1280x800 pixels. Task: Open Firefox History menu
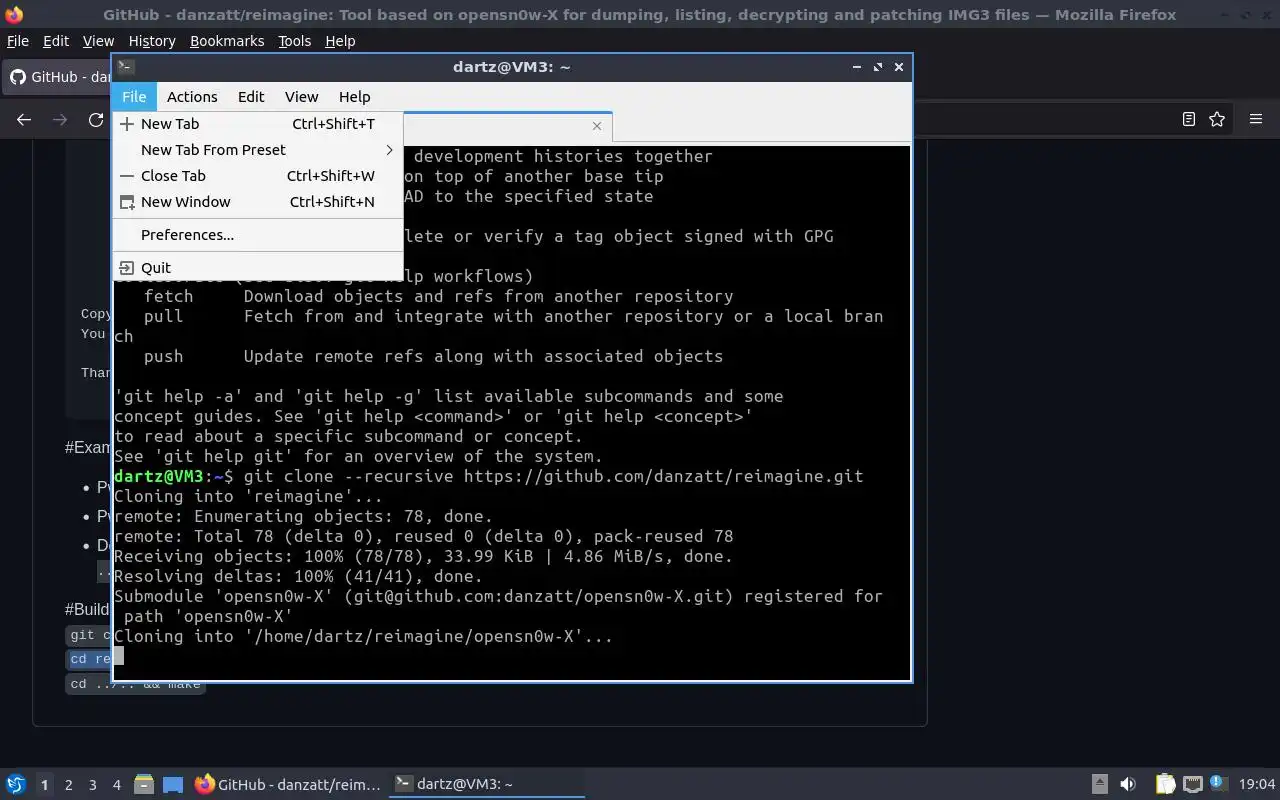click(152, 41)
